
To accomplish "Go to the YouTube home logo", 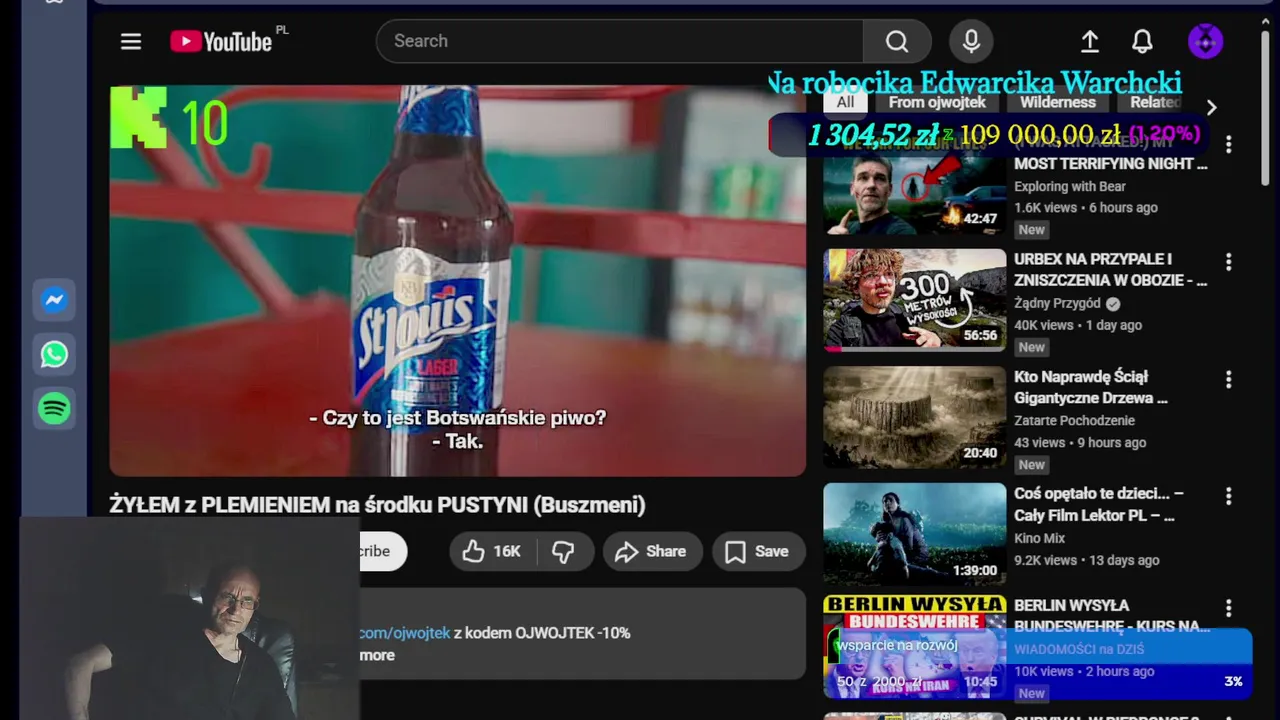I will pyautogui.click(x=221, y=41).
